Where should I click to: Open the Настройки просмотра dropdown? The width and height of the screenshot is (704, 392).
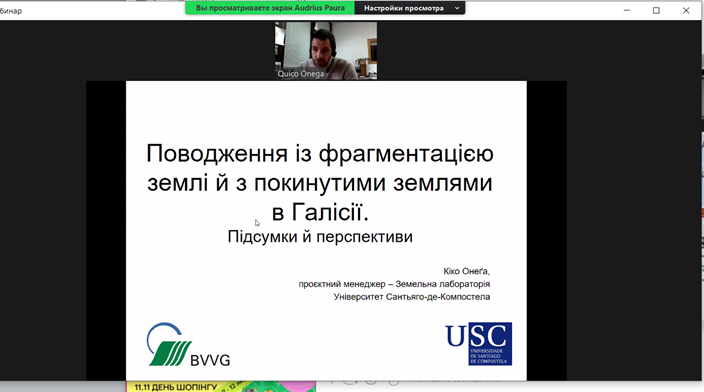pos(409,8)
